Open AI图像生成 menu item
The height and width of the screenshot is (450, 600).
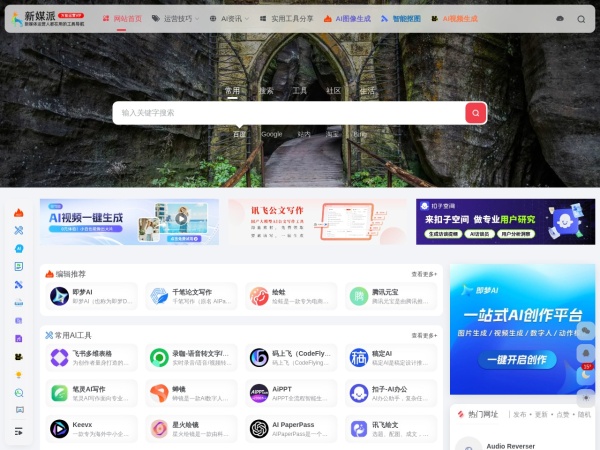coord(347,18)
